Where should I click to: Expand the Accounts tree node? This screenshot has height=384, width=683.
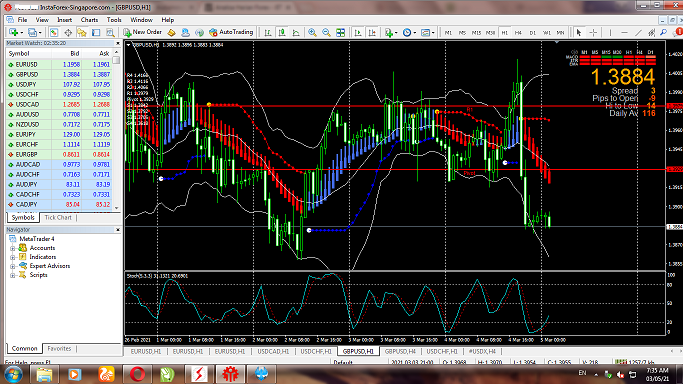(13, 248)
